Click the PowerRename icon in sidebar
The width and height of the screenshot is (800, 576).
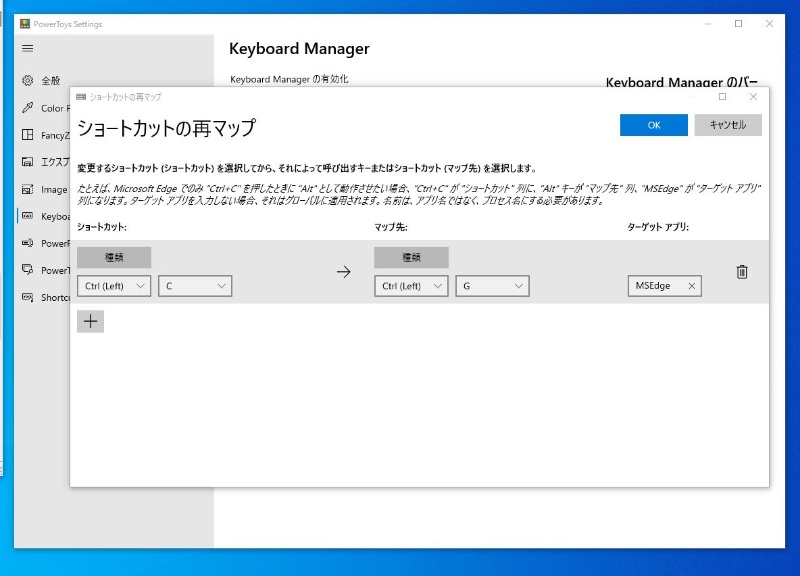coord(27,243)
